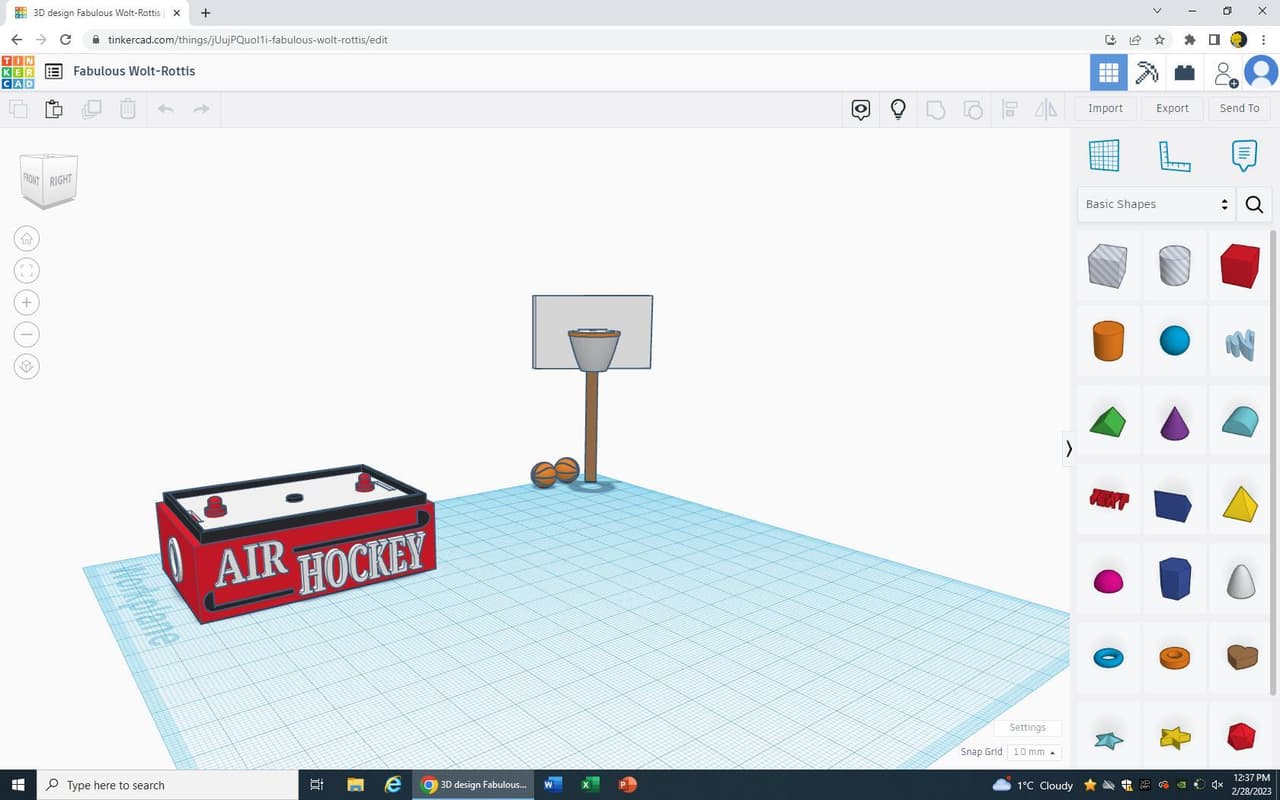Open the Align tool
The height and width of the screenshot is (800, 1280).
1009,109
